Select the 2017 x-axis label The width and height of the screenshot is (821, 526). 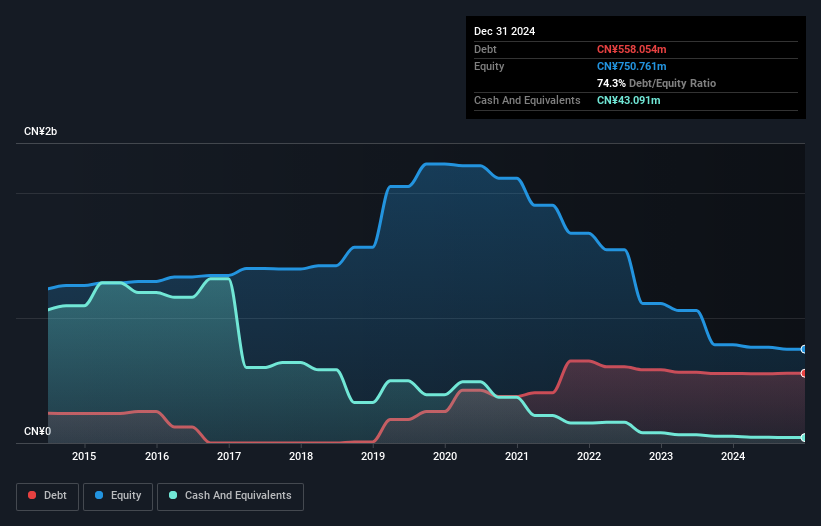click(229, 456)
